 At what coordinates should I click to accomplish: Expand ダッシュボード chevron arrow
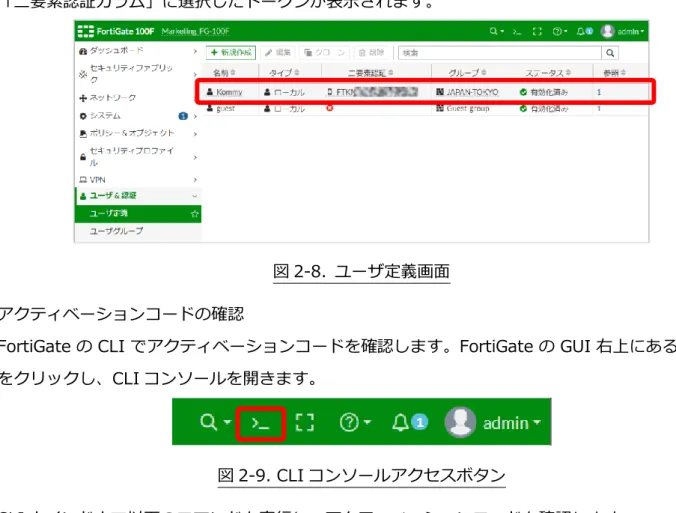click(x=195, y=51)
